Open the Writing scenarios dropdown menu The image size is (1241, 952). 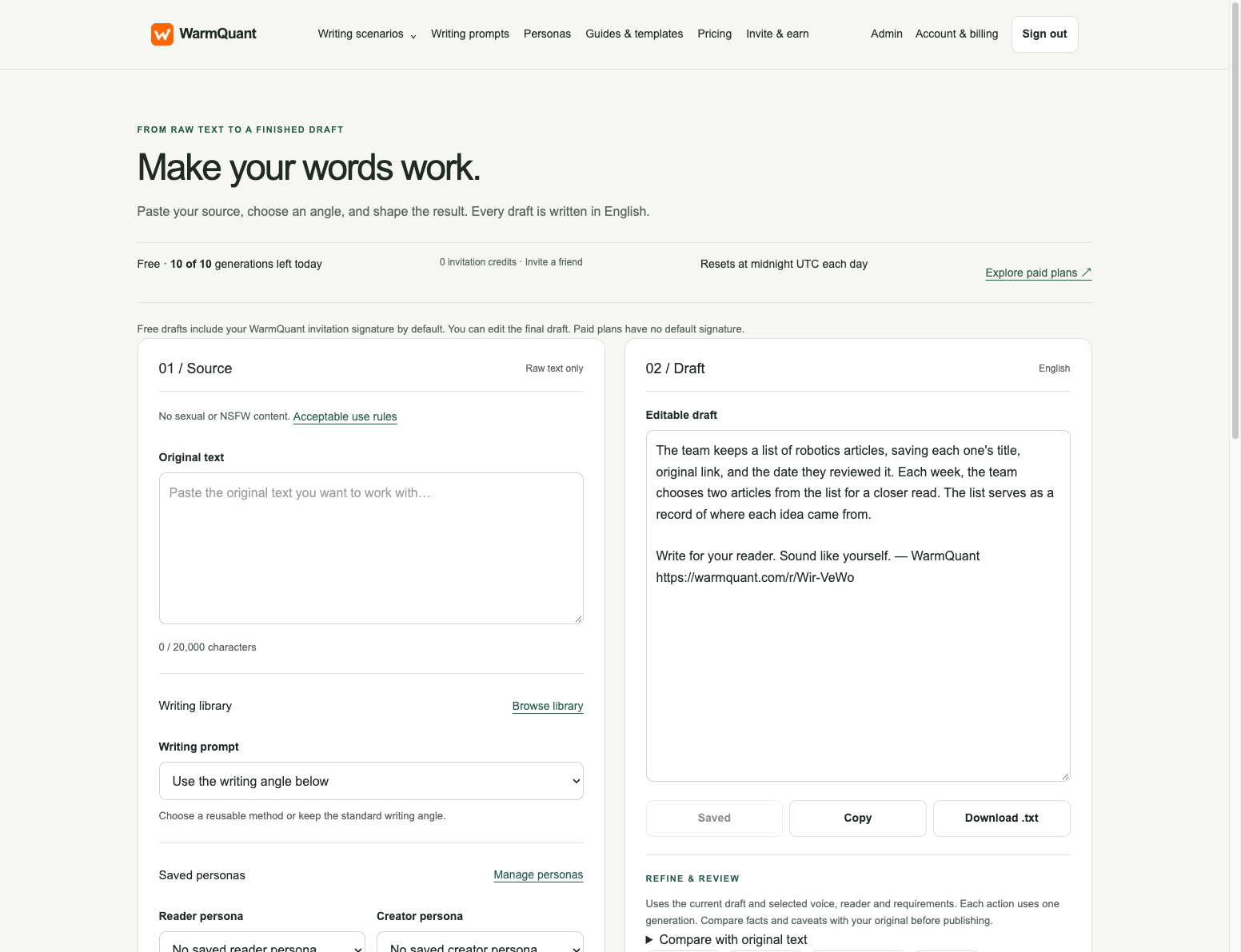pyautogui.click(x=367, y=34)
